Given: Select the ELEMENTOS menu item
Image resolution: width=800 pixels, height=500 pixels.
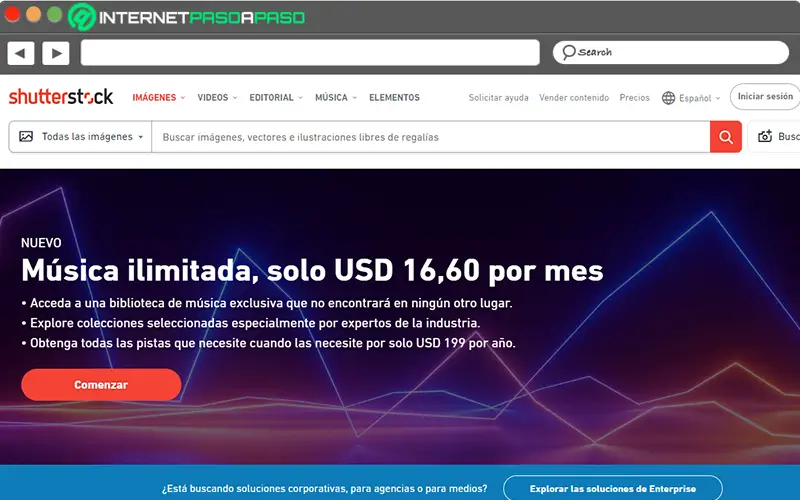Looking at the screenshot, I should 394,97.
